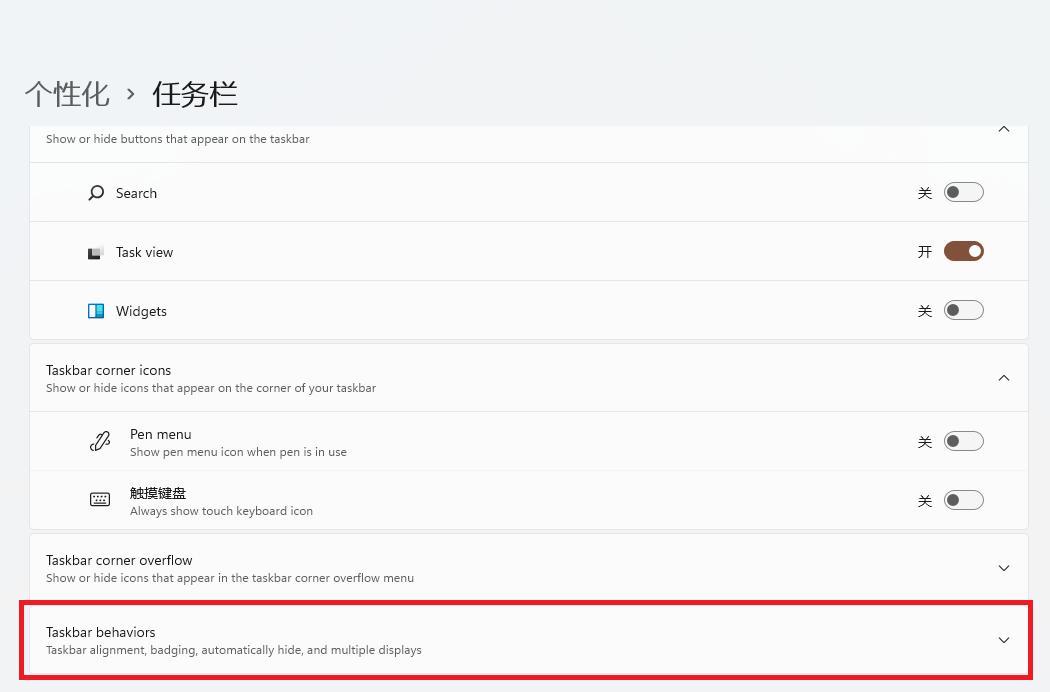Click the Widgets label text
This screenshot has width=1050, height=692.
(x=141, y=310)
